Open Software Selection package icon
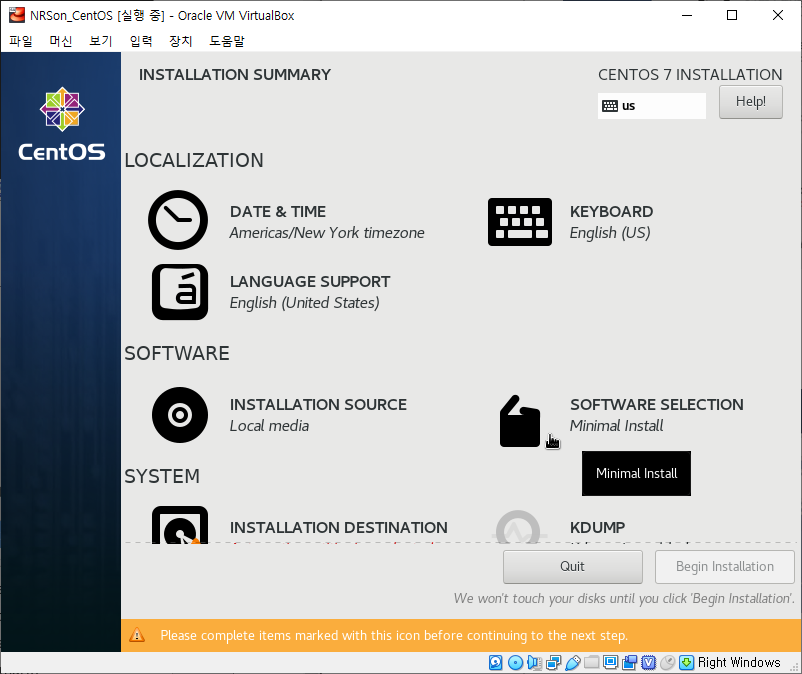The height and width of the screenshot is (674, 802). [520, 421]
